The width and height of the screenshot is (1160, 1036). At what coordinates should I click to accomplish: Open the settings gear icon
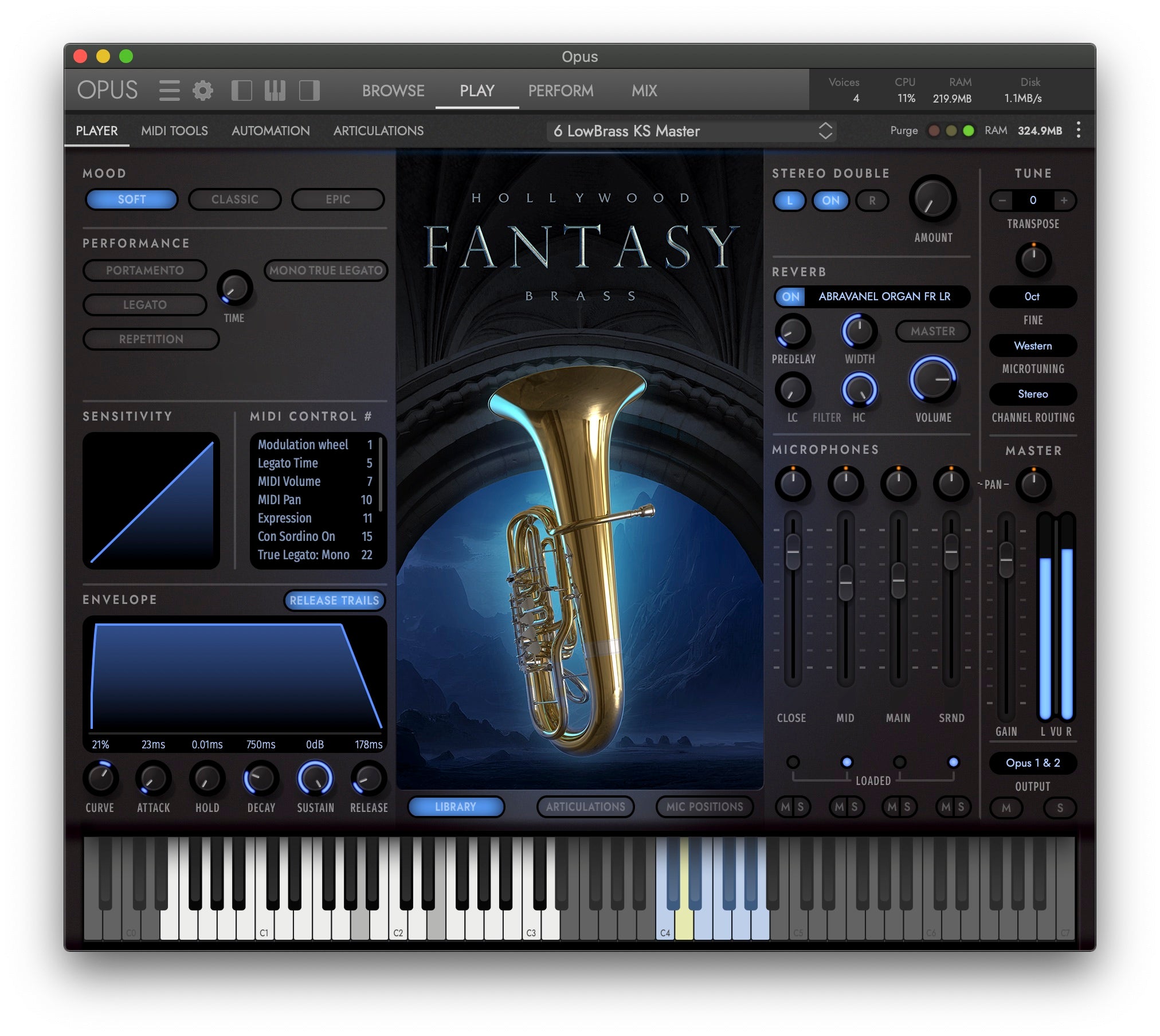202,91
